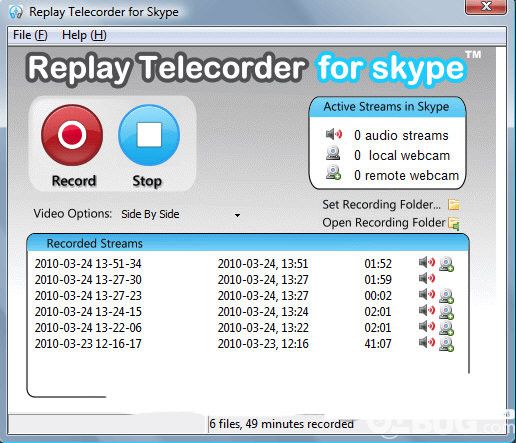Click the title bar application icon
Screen dimensions: 516x443
16,12
